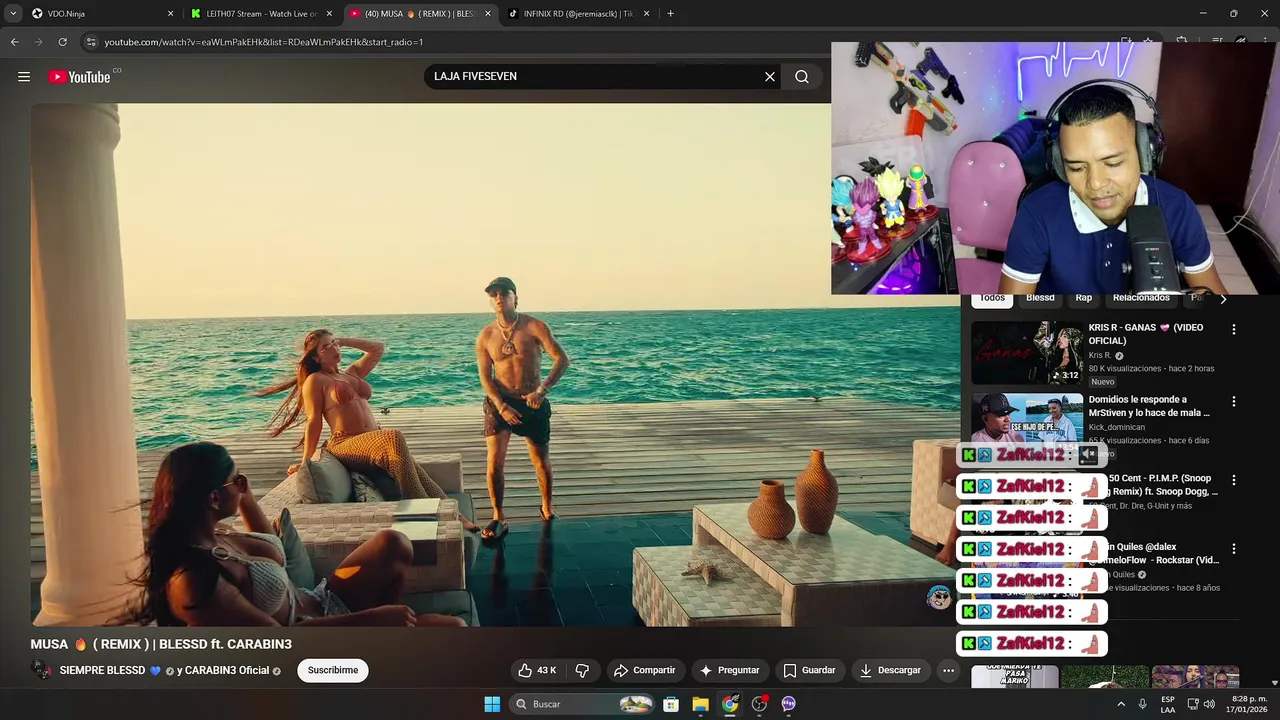
Task: Go back with the browser back arrow
Action: pos(15,42)
